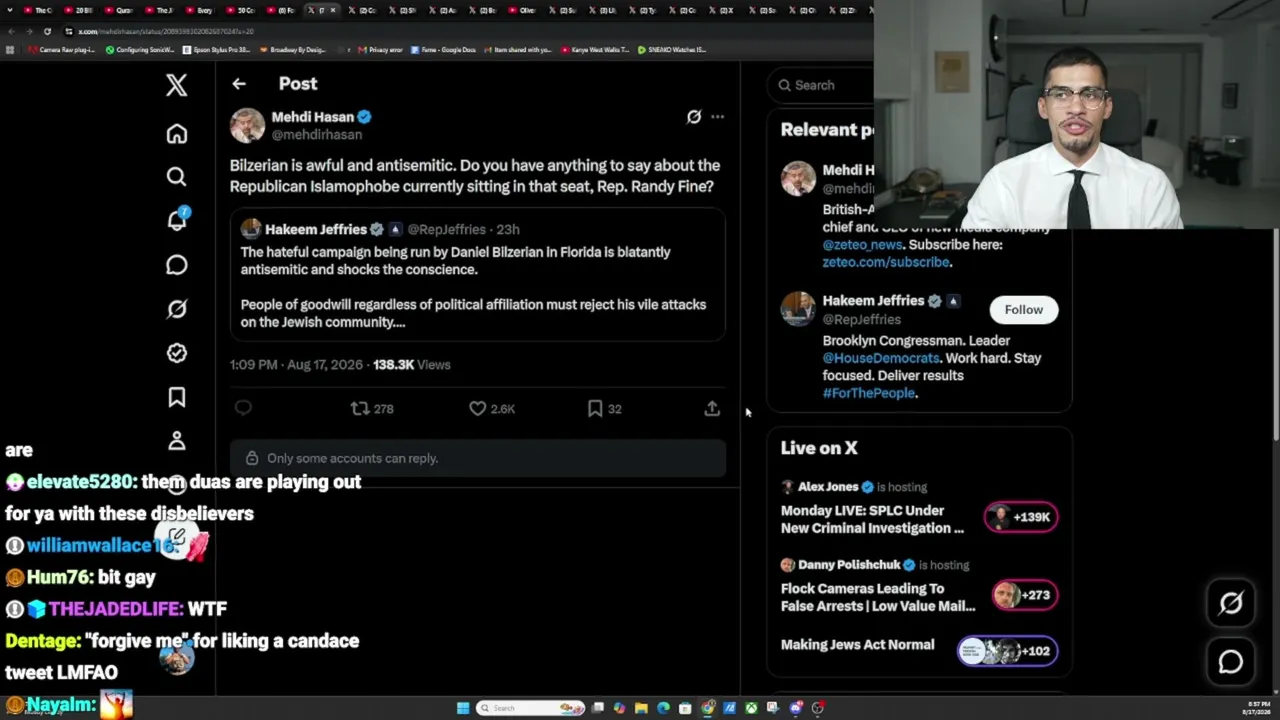View the 138.3K Views count
The height and width of the screenshot is (720, 1280).
click(x=412, y=365)
